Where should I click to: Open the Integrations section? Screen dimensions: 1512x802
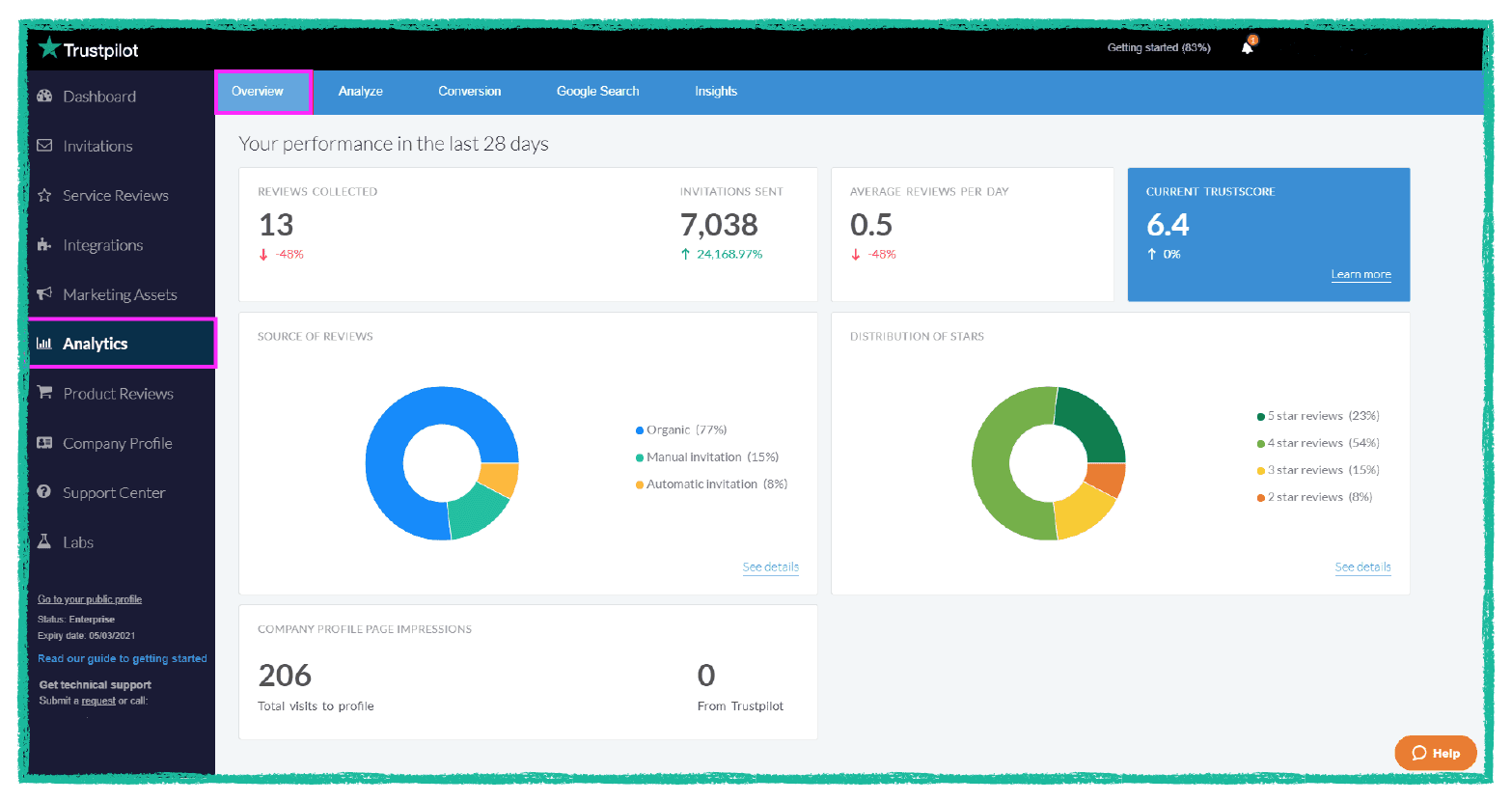coord(103,245)
